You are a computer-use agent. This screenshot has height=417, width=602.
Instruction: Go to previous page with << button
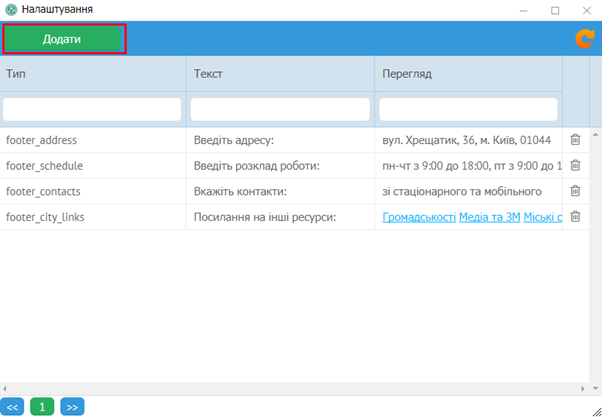click(13, 406)
